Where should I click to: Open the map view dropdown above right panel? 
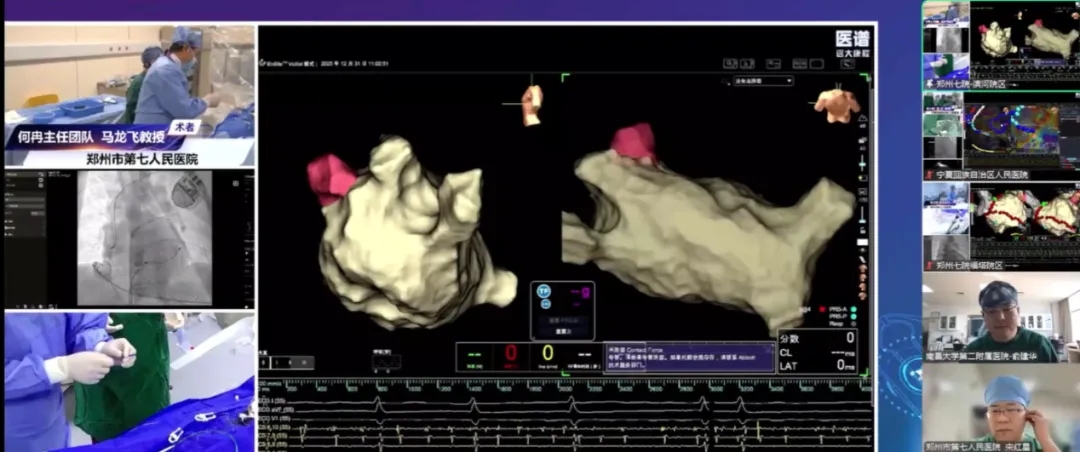(x=762, y=81)
